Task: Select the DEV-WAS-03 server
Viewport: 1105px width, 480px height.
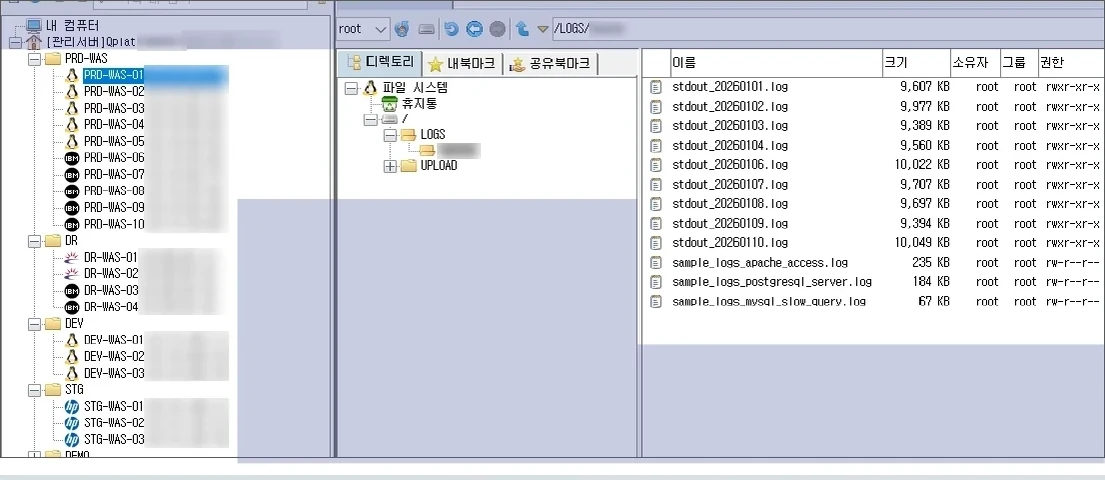Action: point(113,374)
